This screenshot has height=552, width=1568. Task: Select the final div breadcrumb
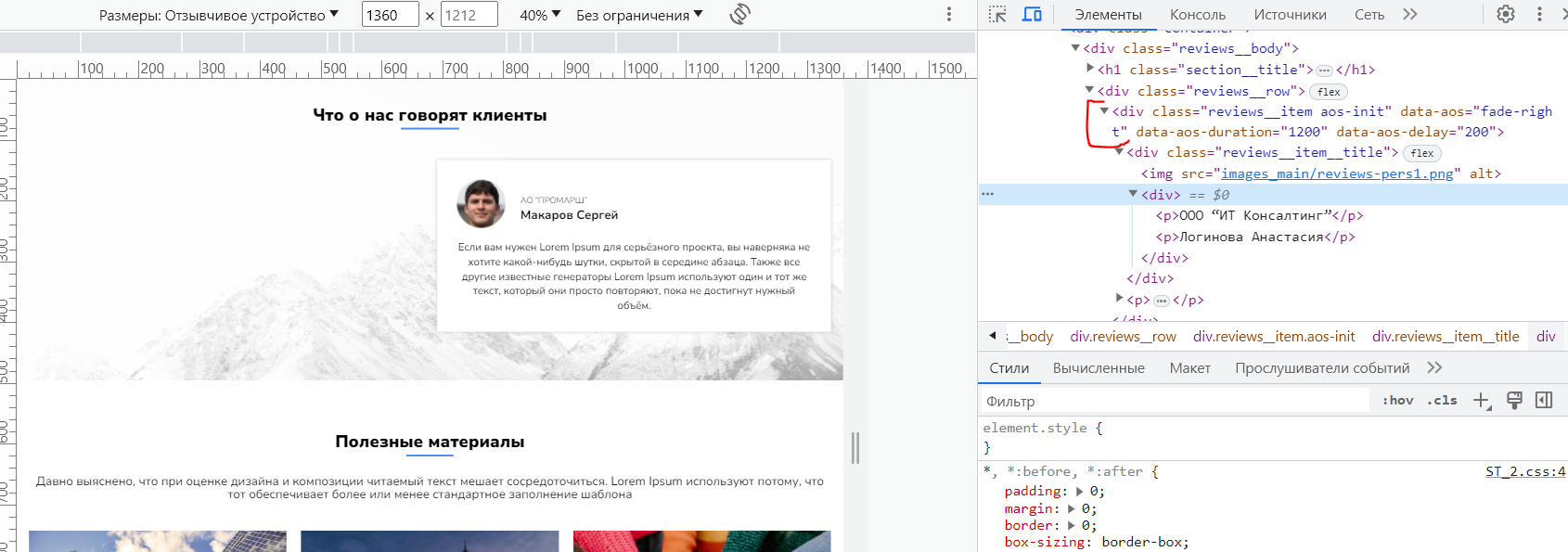point(1546,336)
